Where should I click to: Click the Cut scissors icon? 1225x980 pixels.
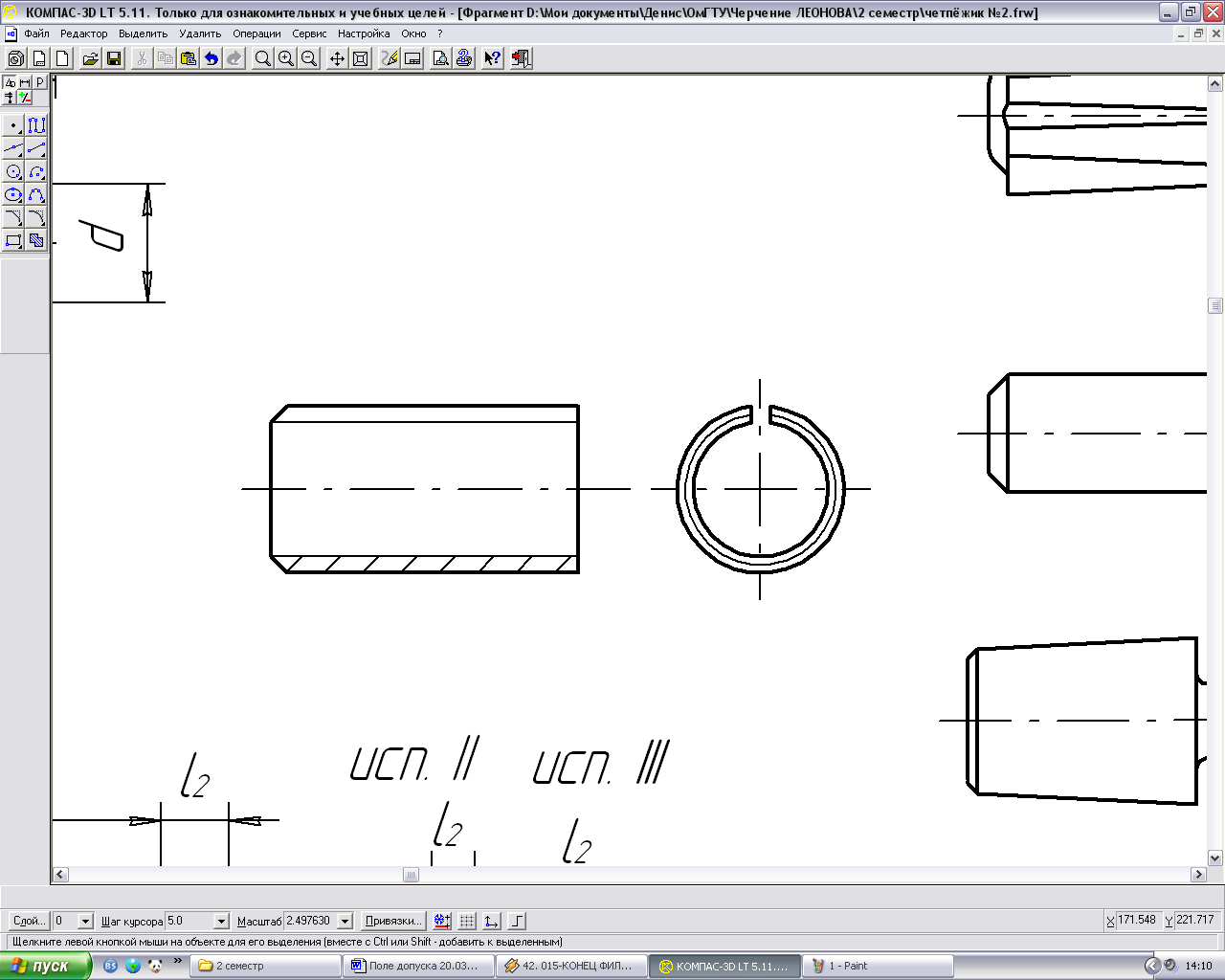click(142, 58)
